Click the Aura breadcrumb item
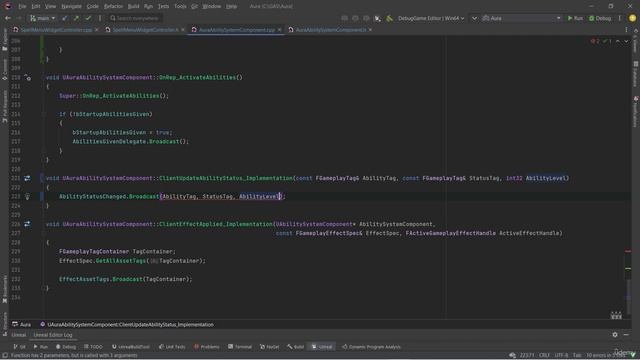 22,324
